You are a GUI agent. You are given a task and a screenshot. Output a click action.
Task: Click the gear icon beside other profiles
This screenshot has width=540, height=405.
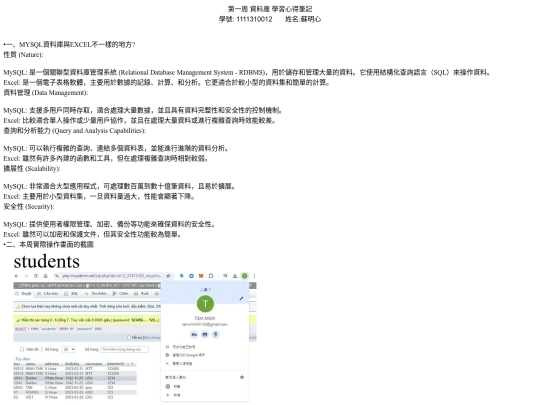pyautogui.click(x=242, y=377)
